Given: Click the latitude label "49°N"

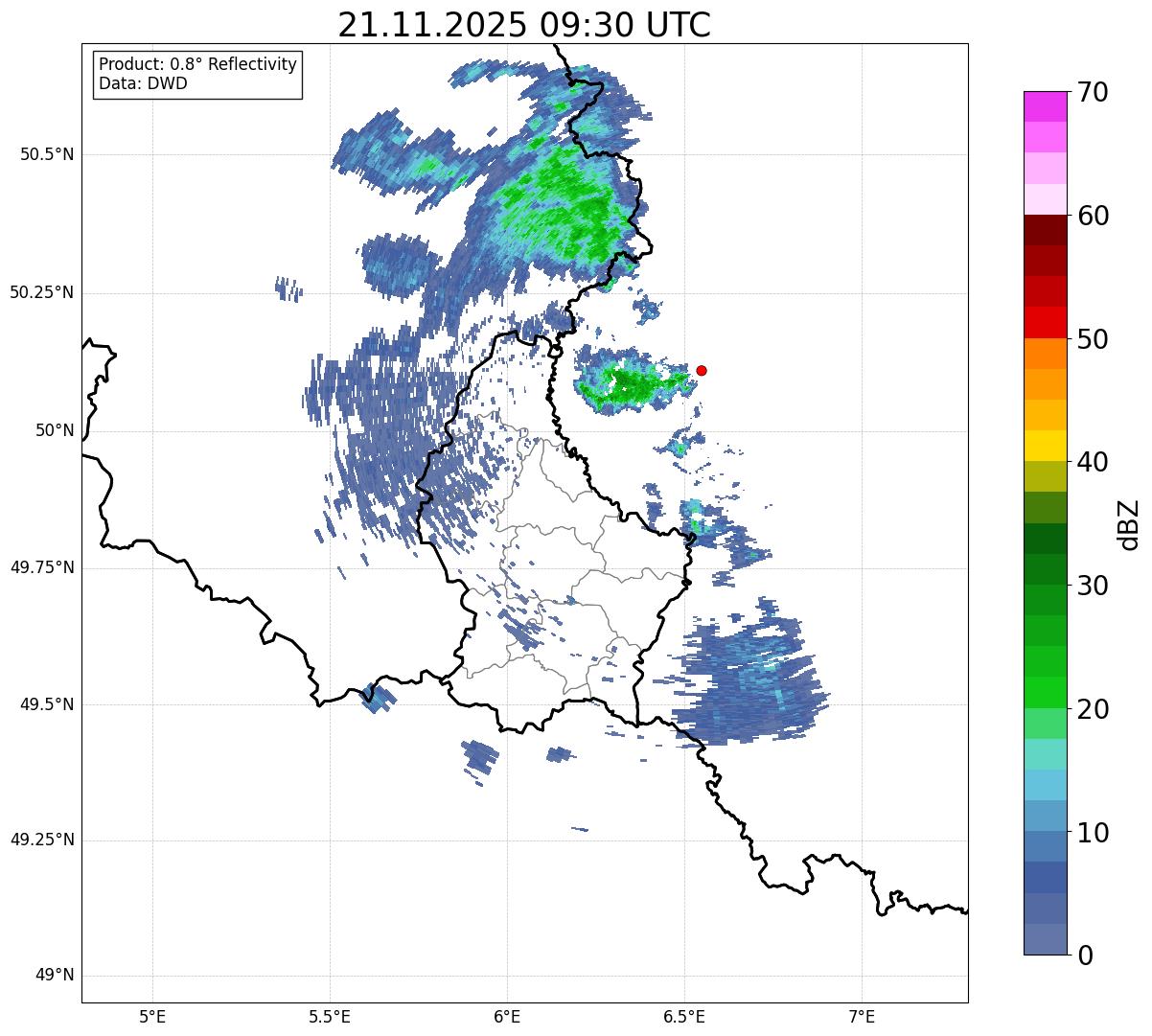Looking at the screenshot, I should click(x=55, y=976).
